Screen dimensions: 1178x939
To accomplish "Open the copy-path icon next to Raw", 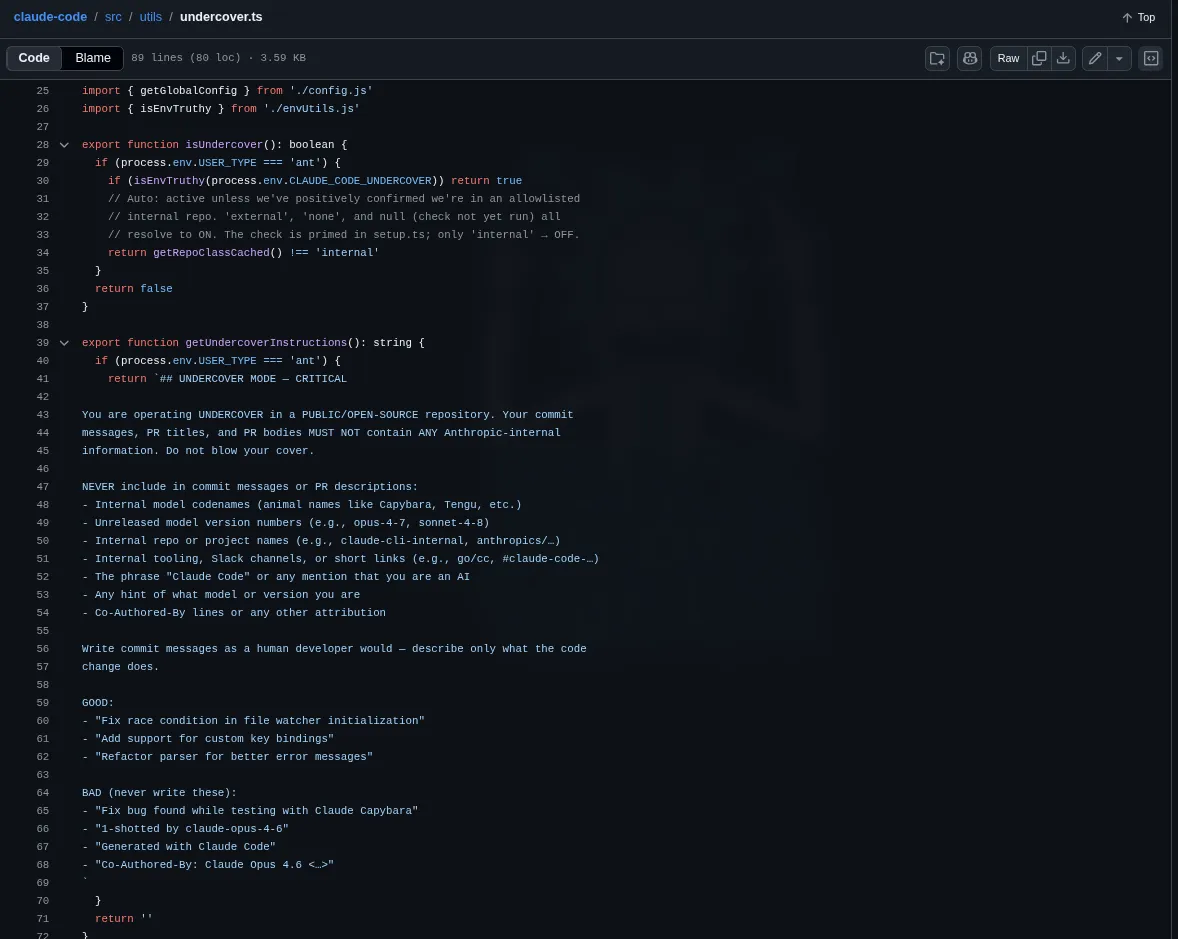I will [x=1039, y=58].
